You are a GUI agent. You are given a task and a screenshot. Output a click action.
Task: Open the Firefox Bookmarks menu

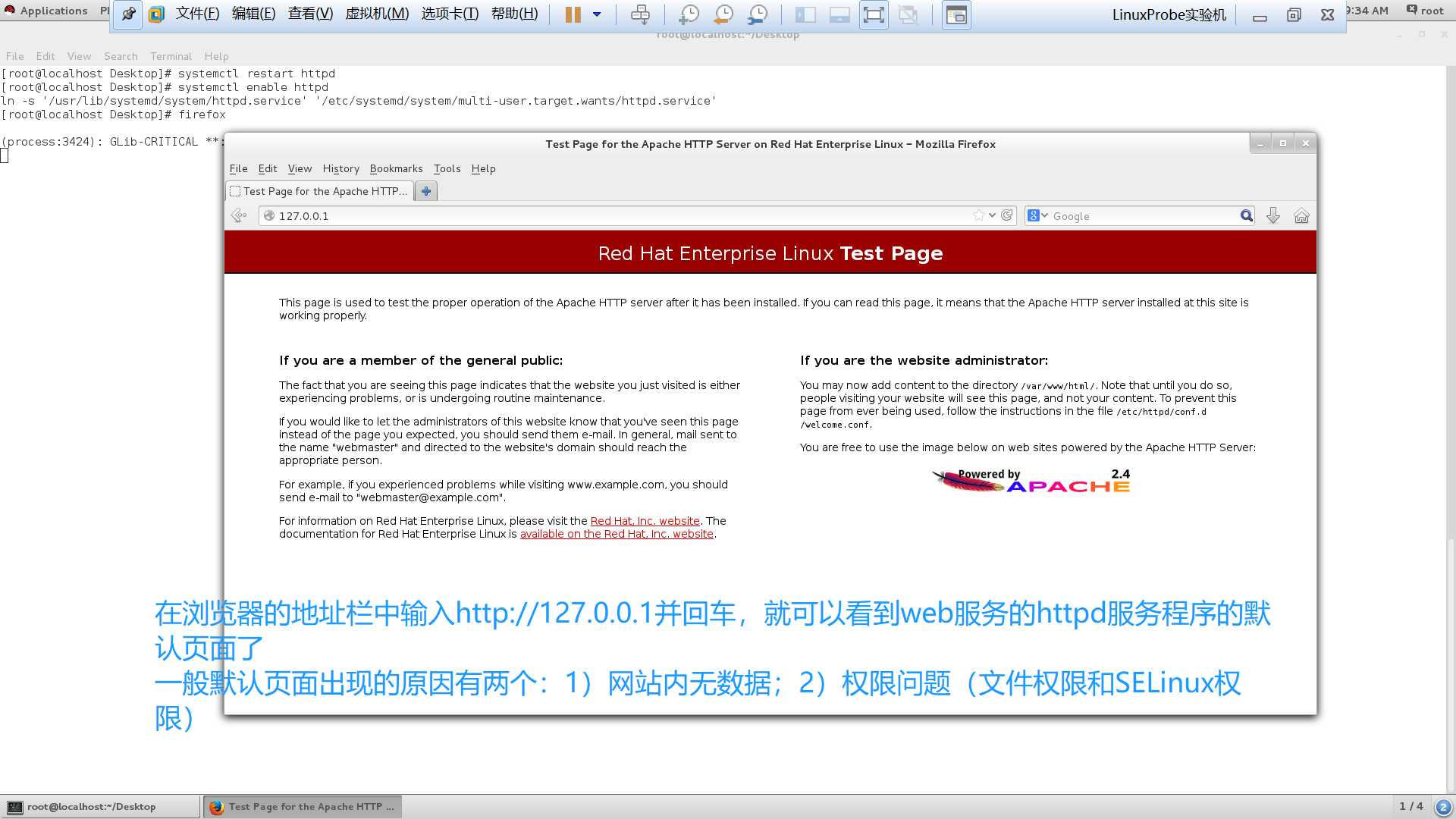[396, 168]
